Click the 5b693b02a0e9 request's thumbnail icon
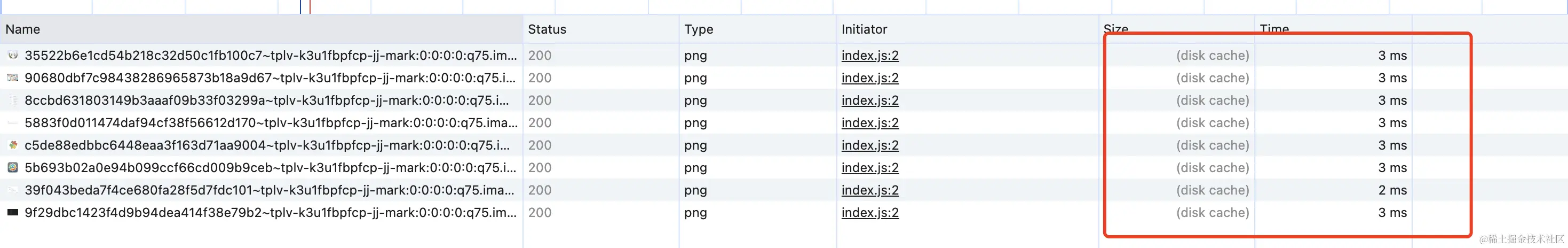 pyautogui.click(x=13, y=168)
